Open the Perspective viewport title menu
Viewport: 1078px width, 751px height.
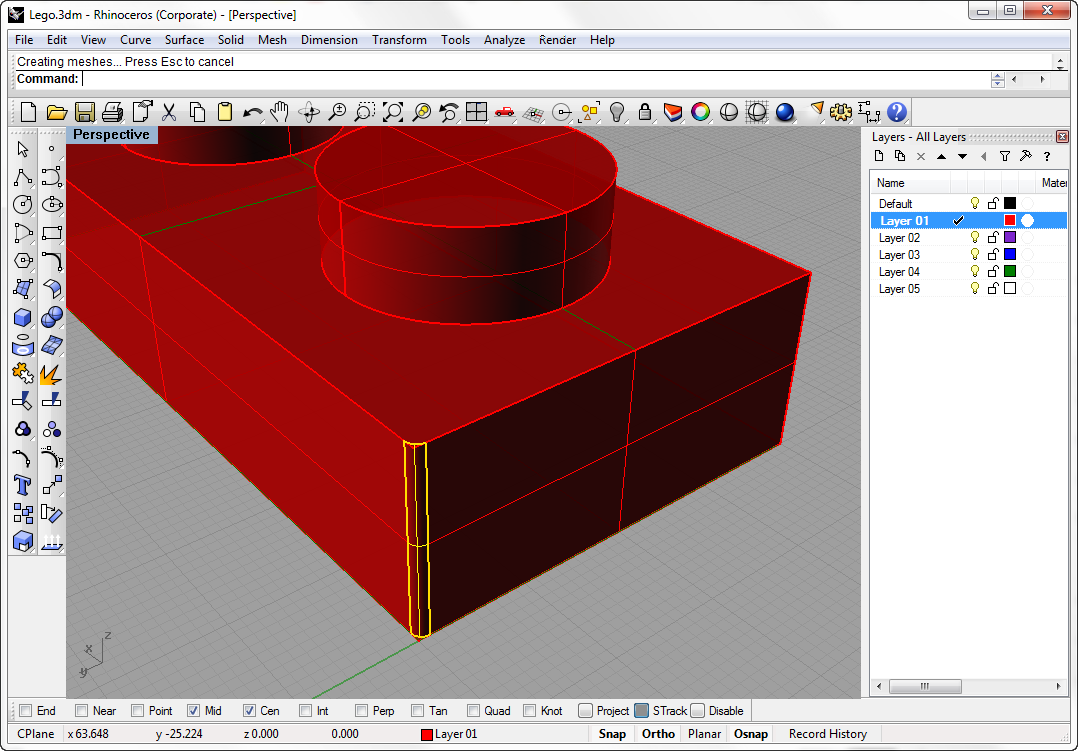111,135
